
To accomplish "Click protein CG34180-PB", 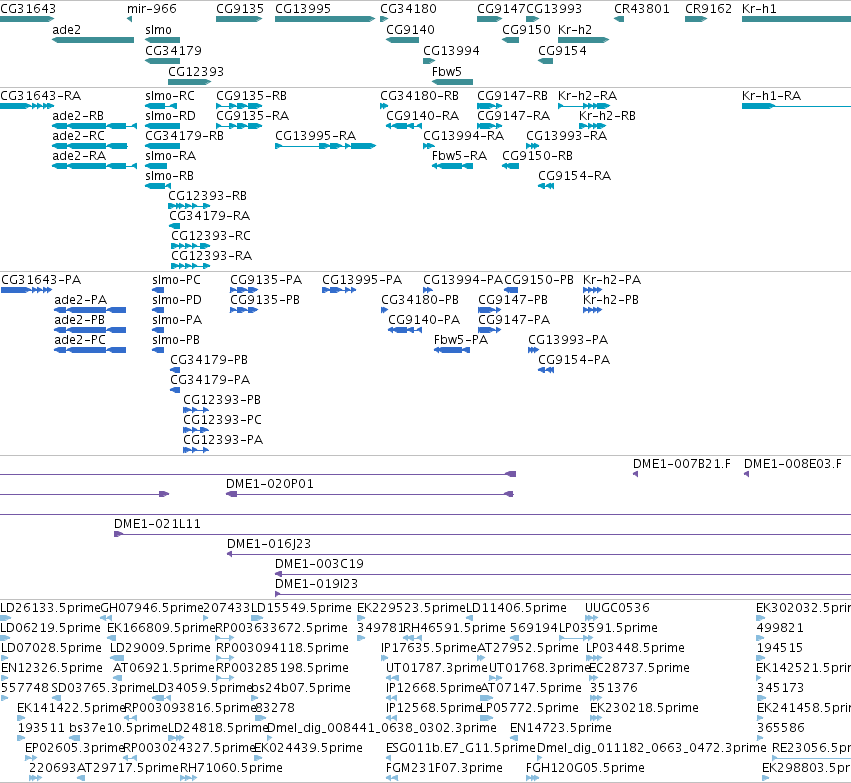I will (x=384, y=310).
